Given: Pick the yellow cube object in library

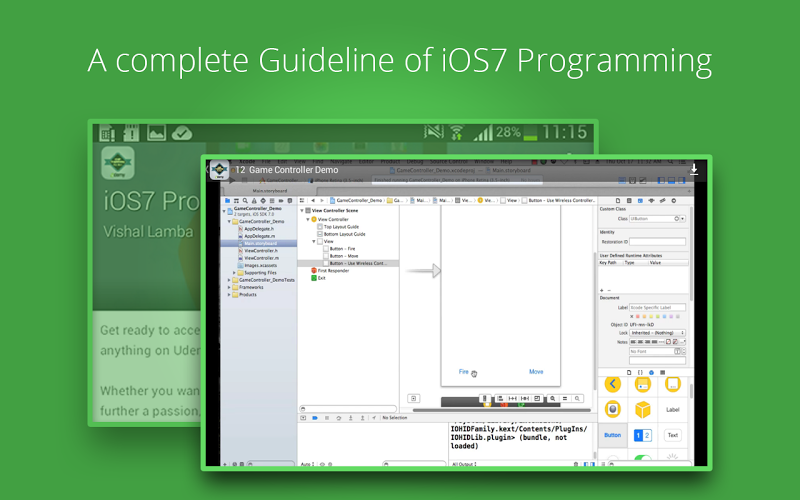Looking at the screenshot, I should click(642, 409).
